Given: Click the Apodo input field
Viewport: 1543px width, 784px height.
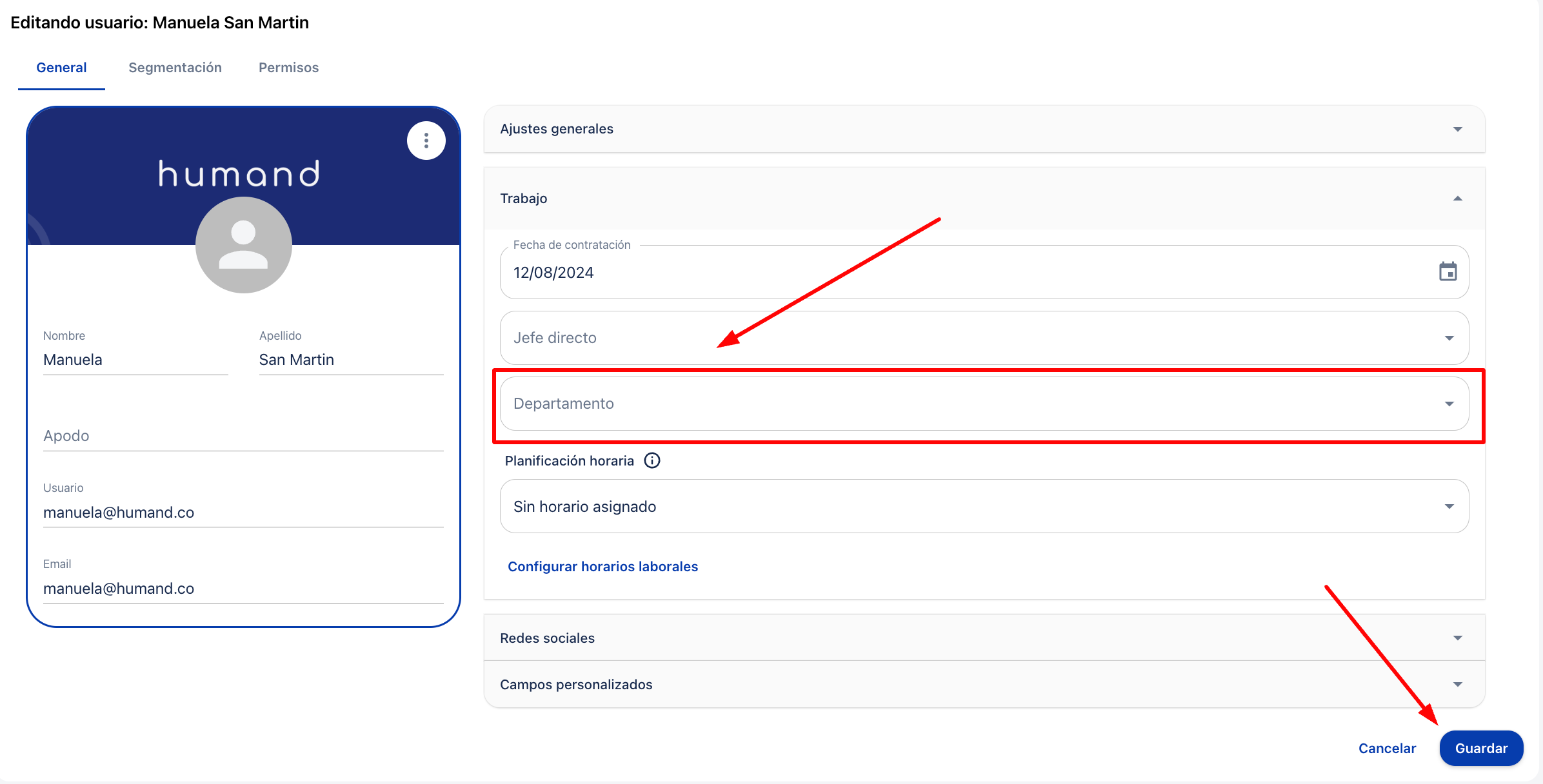Looking at the screenshot, I should click(243, 436).
